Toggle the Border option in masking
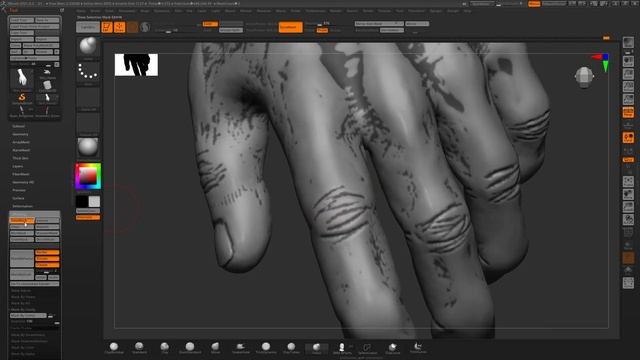Screen dimensions: 640x360 pyautogui.click(x=47, y=252)
